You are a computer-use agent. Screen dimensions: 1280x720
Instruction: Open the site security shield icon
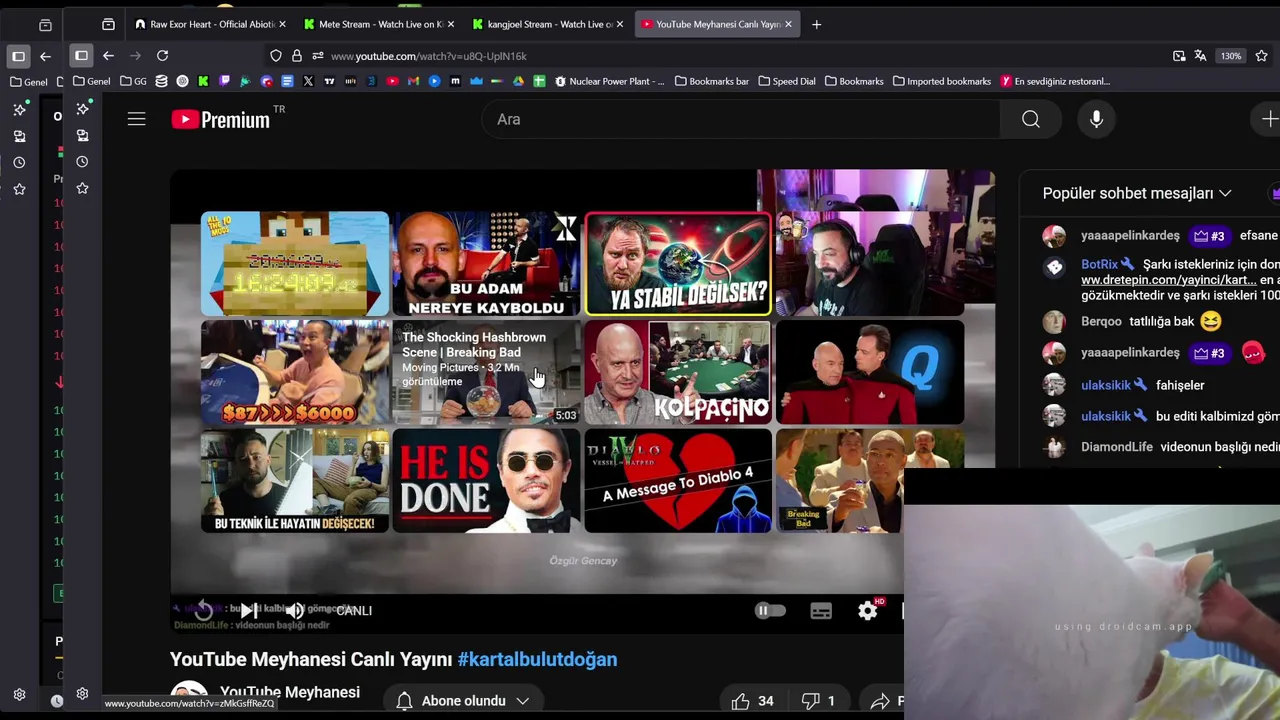tap(276, 56)
